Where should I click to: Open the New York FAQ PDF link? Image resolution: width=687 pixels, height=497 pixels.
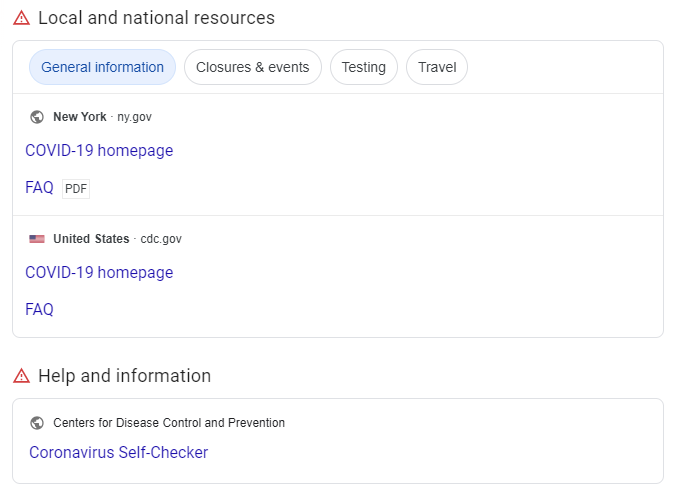point(39,188)
